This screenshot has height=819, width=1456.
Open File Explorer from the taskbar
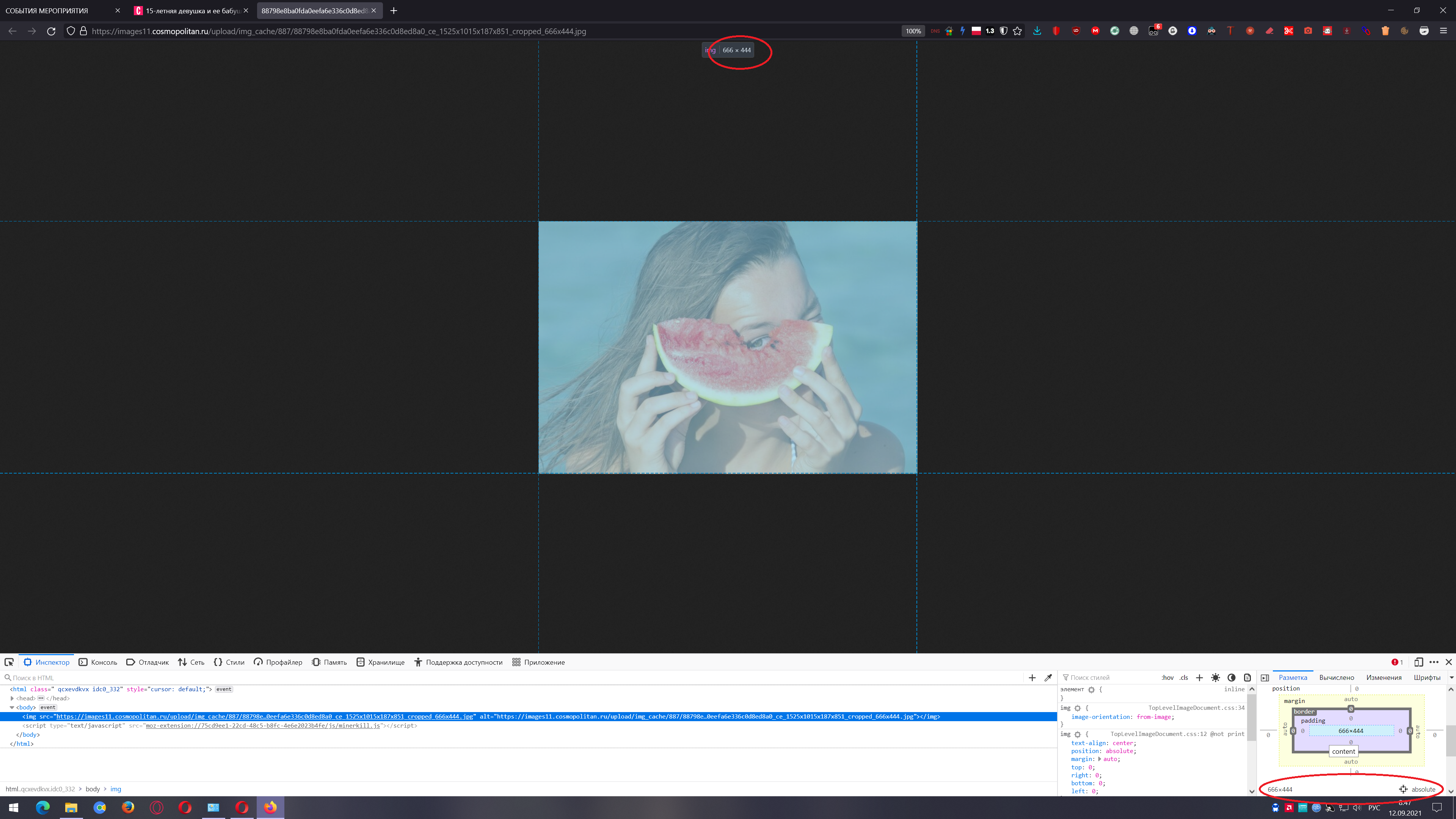point(71,808)
